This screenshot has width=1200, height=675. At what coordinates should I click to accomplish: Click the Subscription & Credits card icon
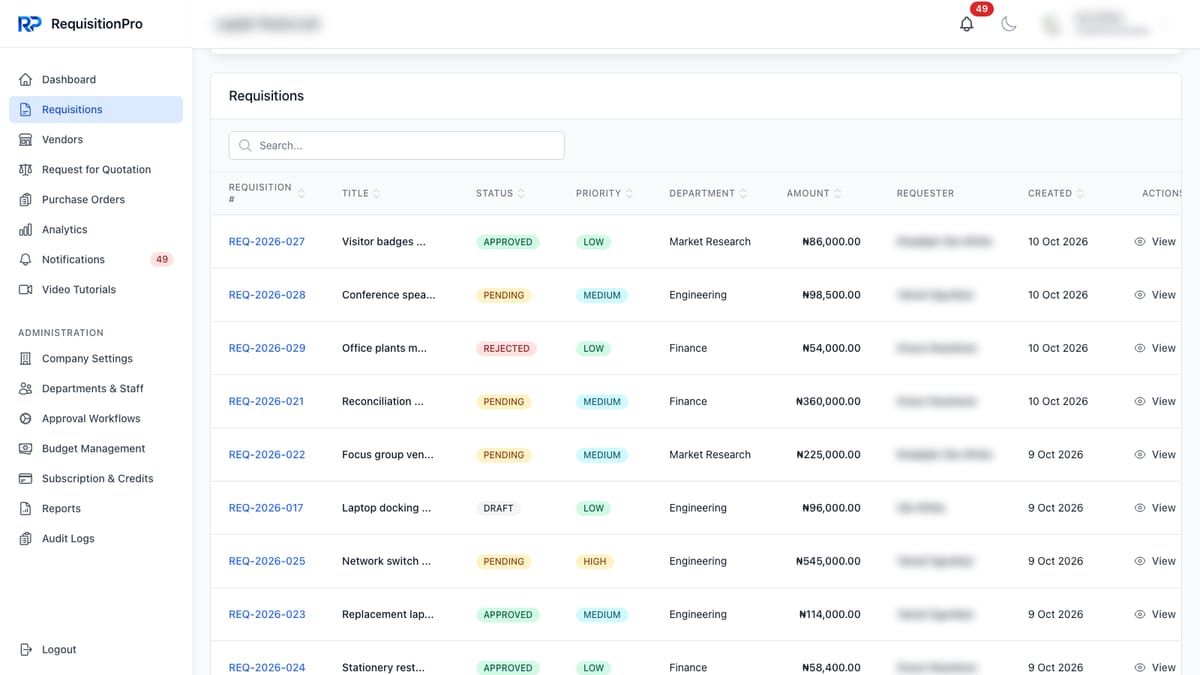point(26,479)
